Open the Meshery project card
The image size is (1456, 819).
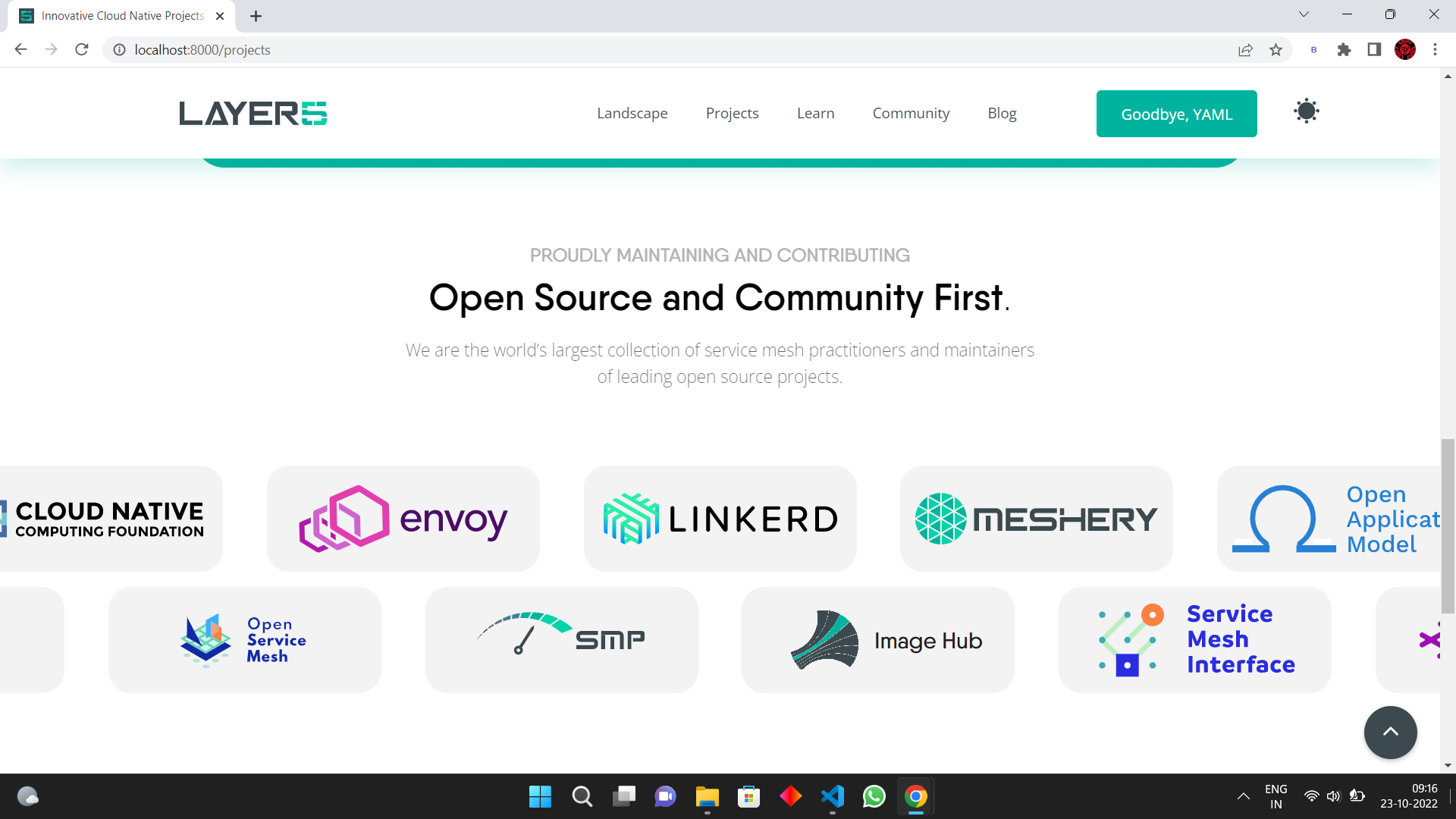[1036, 519]
